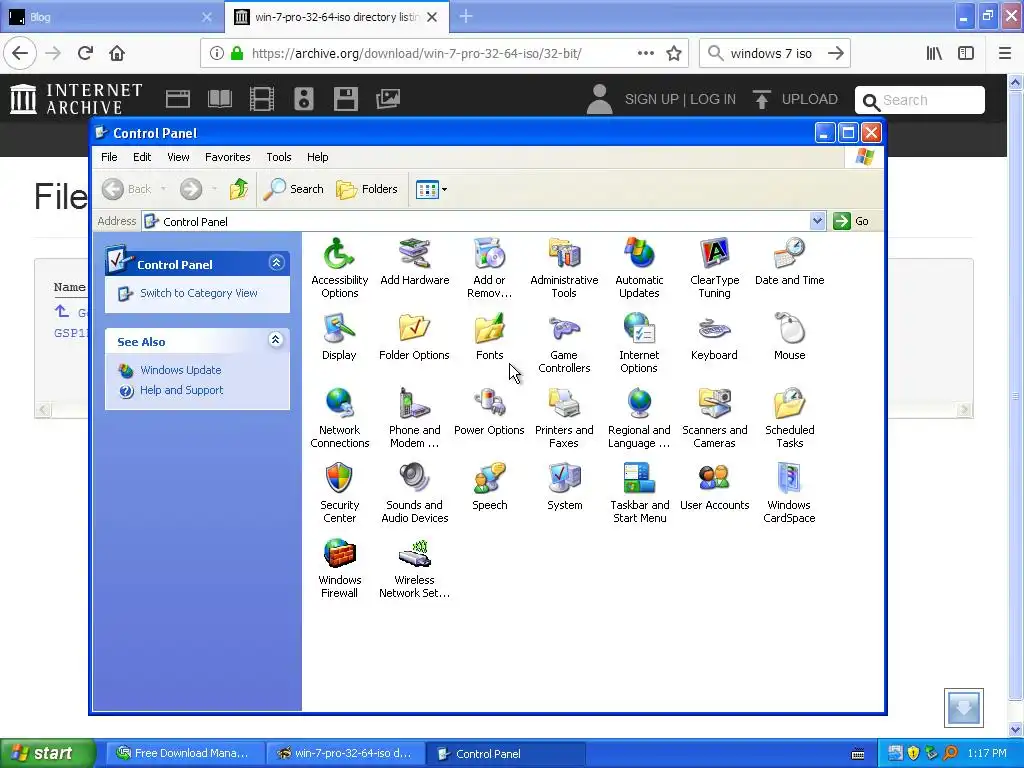Open Scanners and Cameras icon
The height and width of the screenshot is (768, 1024).
tap(714, 418)
